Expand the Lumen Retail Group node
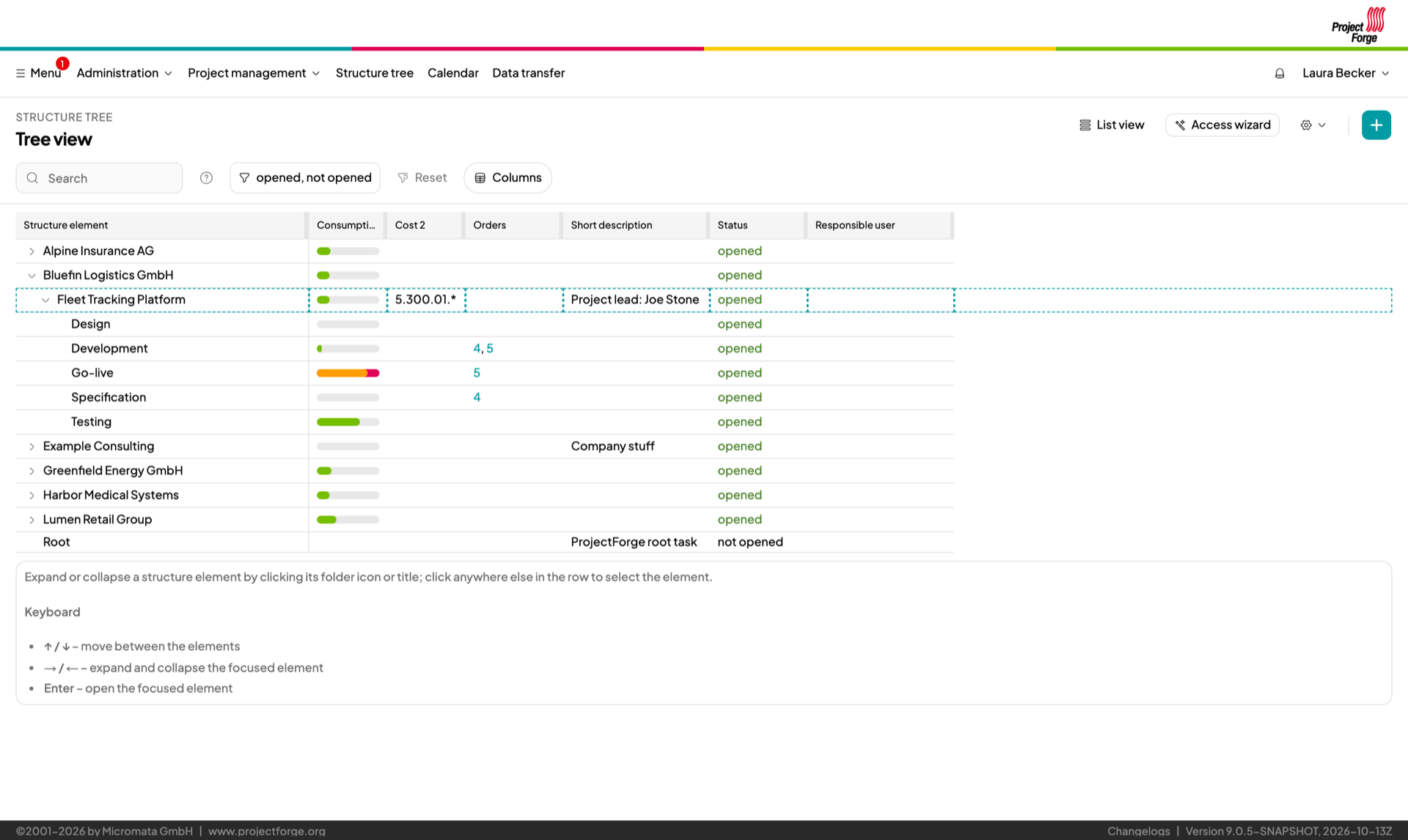1408x840 pixels. [32, 520]
